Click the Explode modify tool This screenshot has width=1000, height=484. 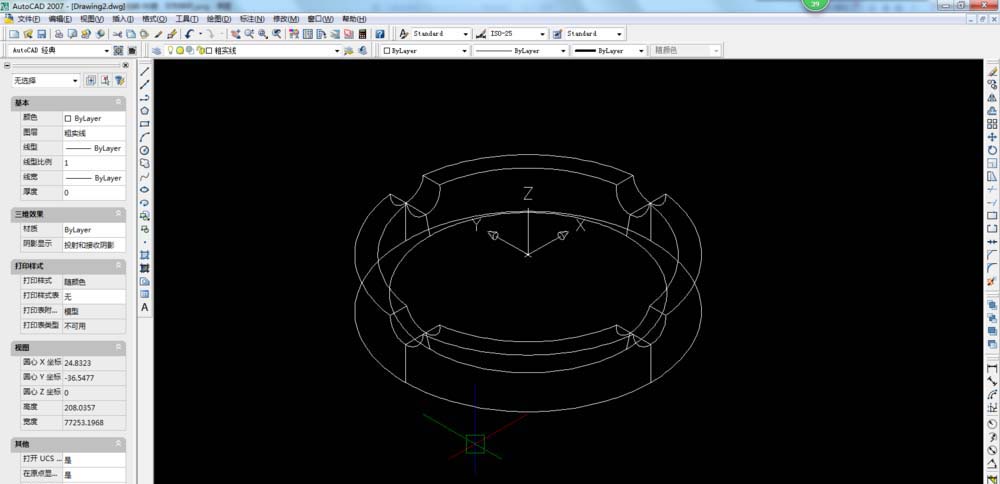click(x=992, y=281)
